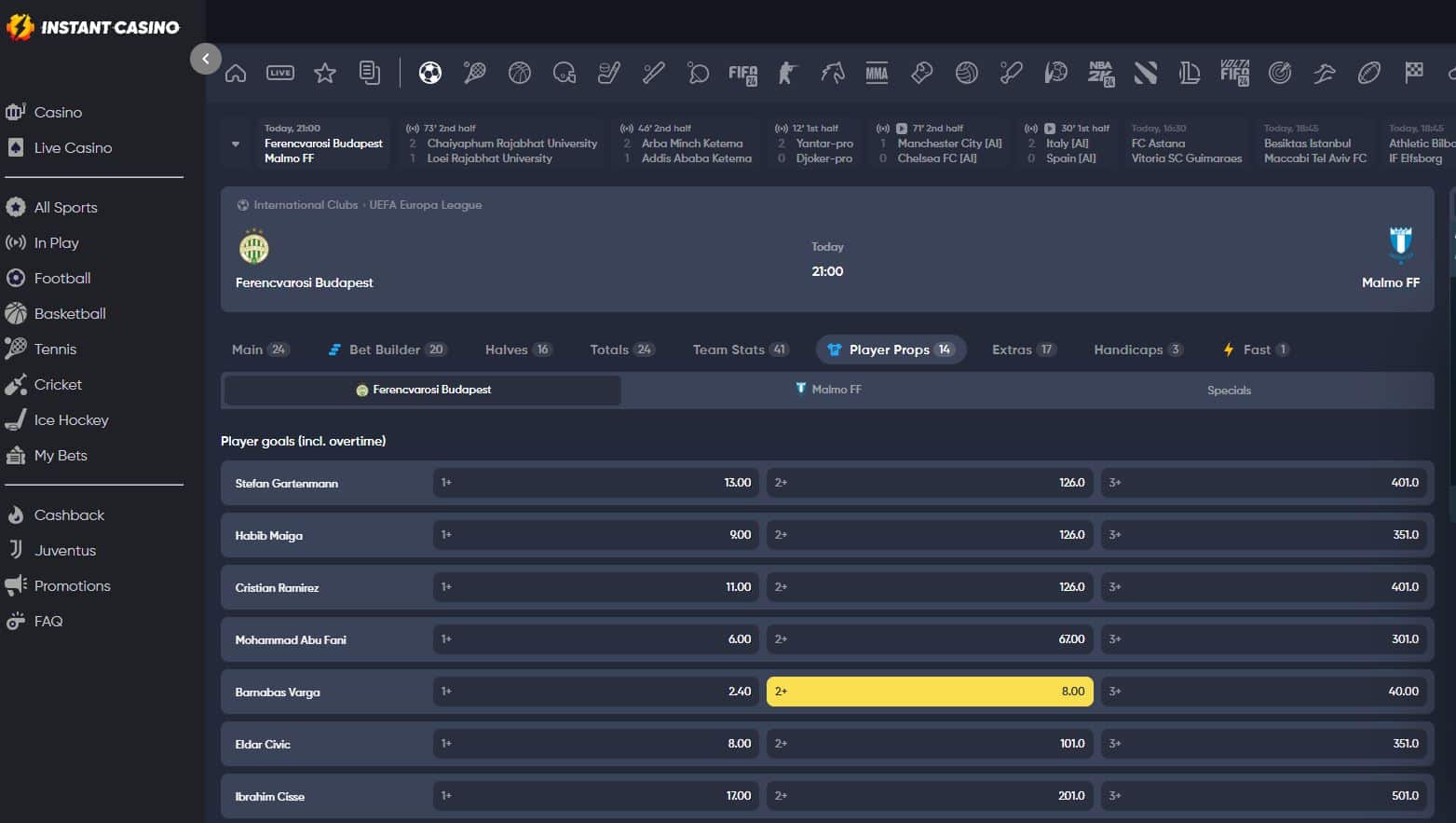Select the table tennis paddle icon

[x=698, y=73]
